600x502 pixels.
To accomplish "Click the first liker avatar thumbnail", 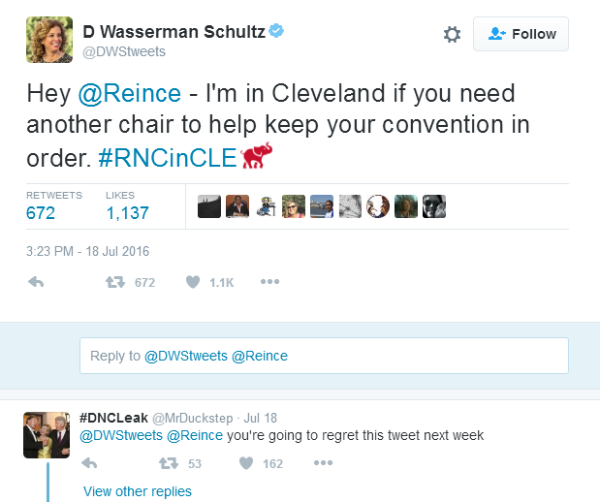I will (x=210, y=206).
